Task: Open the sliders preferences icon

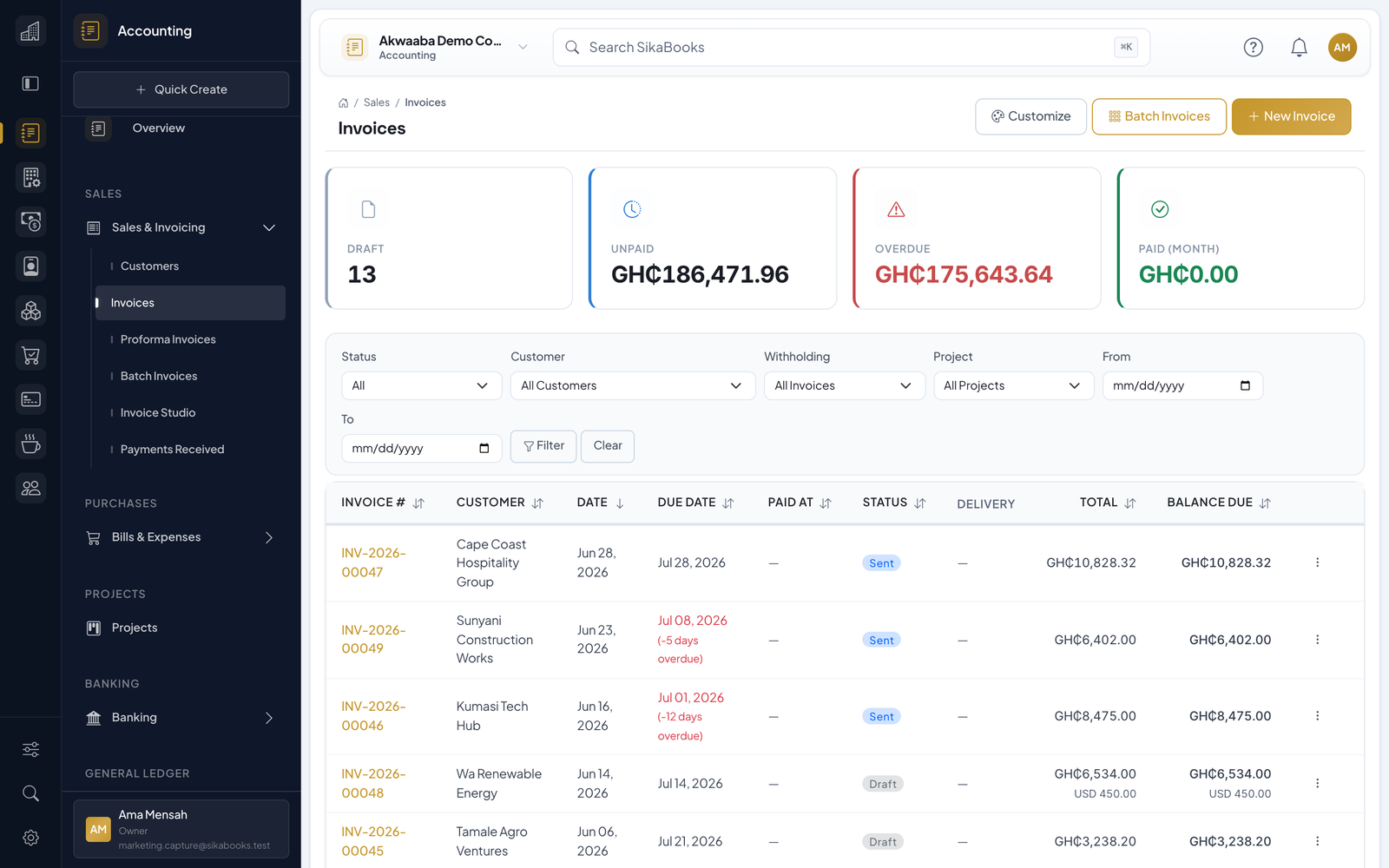Action: 30,749
